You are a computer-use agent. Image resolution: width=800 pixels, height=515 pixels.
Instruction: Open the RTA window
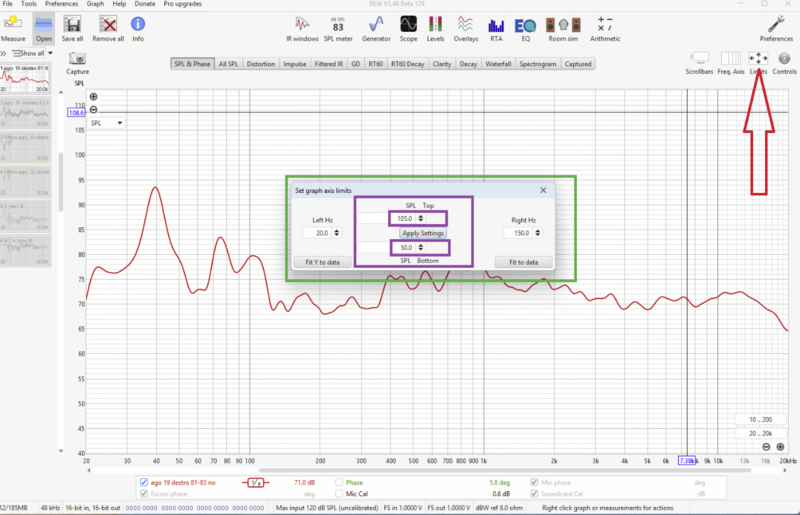coord(496,29)
